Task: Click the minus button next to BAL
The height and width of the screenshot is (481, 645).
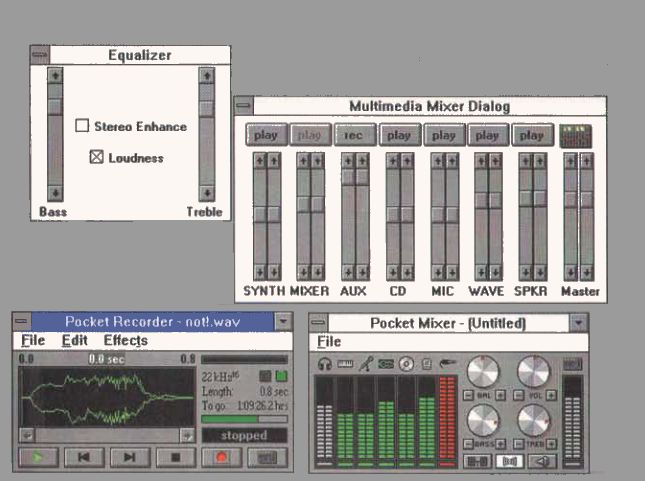Action: click(468, 395)
